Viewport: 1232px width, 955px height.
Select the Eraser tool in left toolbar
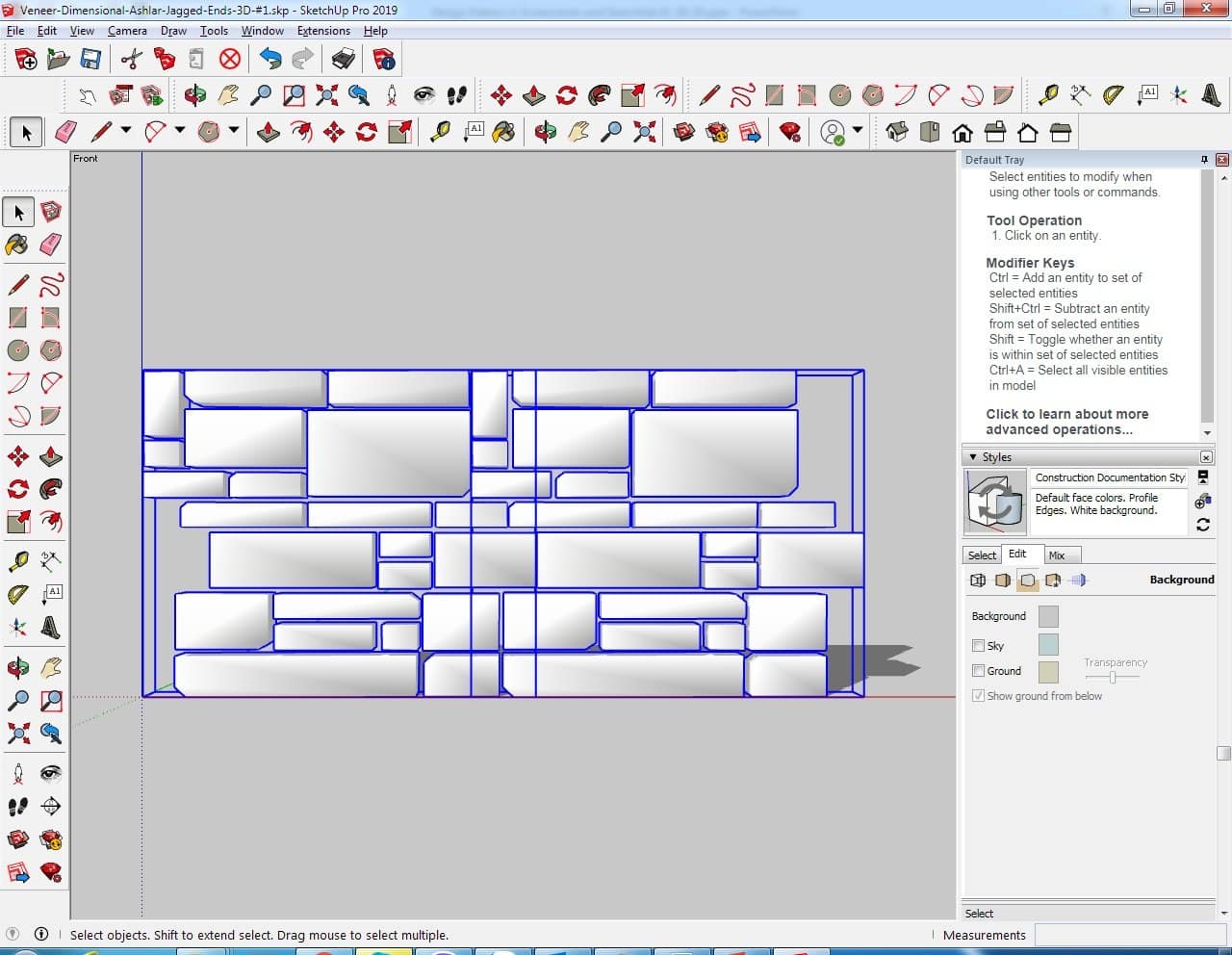(51, 245)
